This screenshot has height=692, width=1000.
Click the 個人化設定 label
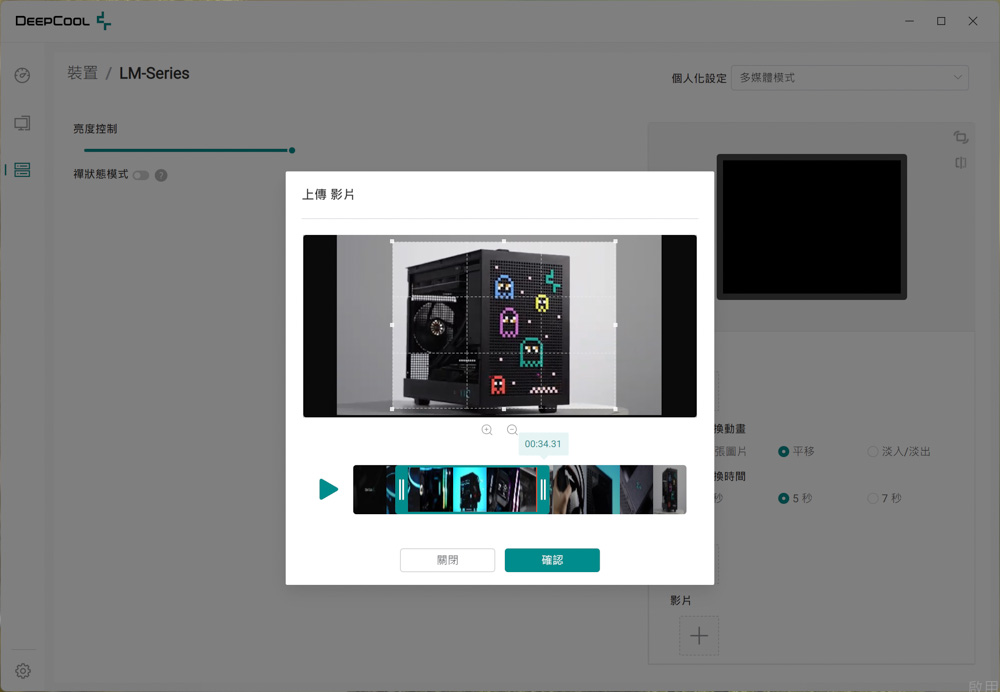point(699,78)
